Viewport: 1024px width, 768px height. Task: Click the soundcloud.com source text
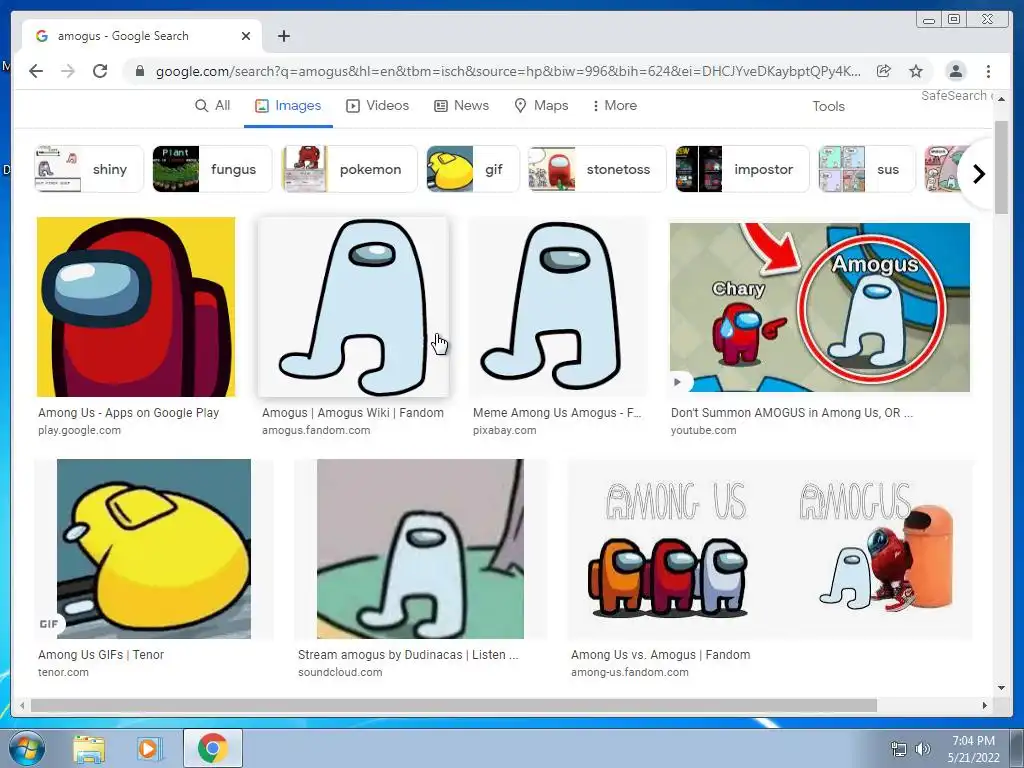[x=340, y=672]
